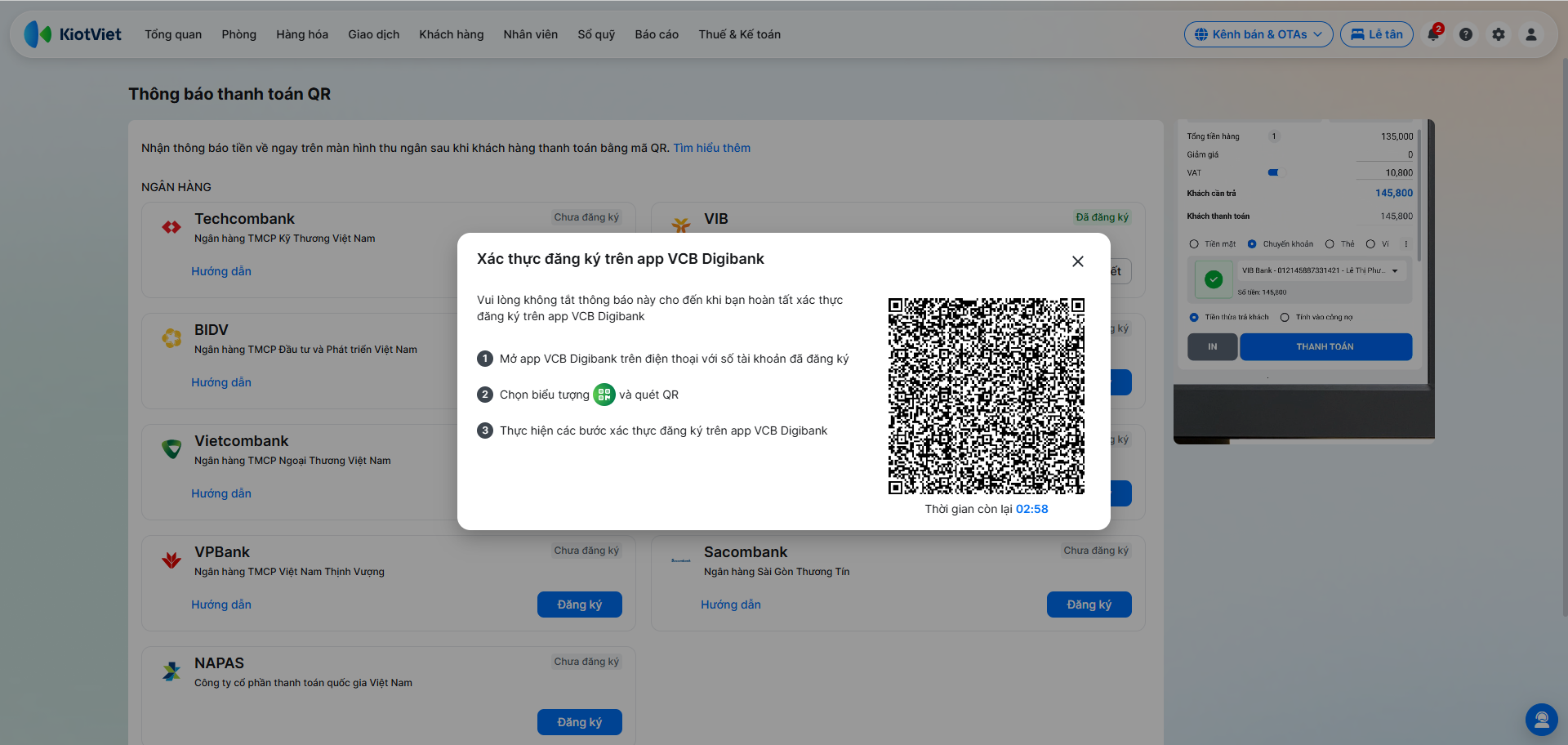The height and width of the screenshot is (745, 1568).
Task: Click Đăng ký for NAPAS
Action: click(580, 722)
